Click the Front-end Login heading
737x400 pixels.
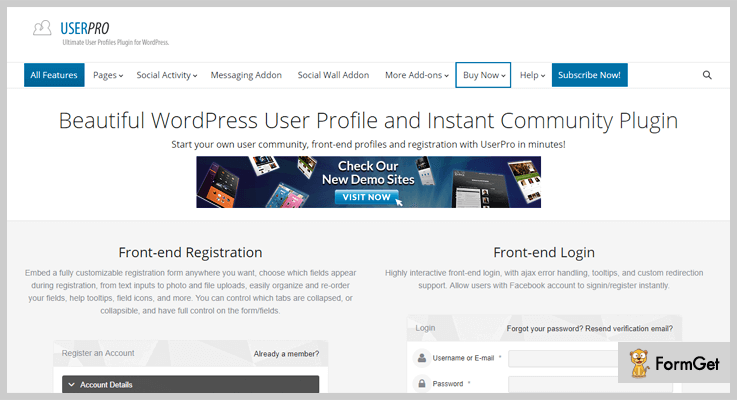(544, 252)
